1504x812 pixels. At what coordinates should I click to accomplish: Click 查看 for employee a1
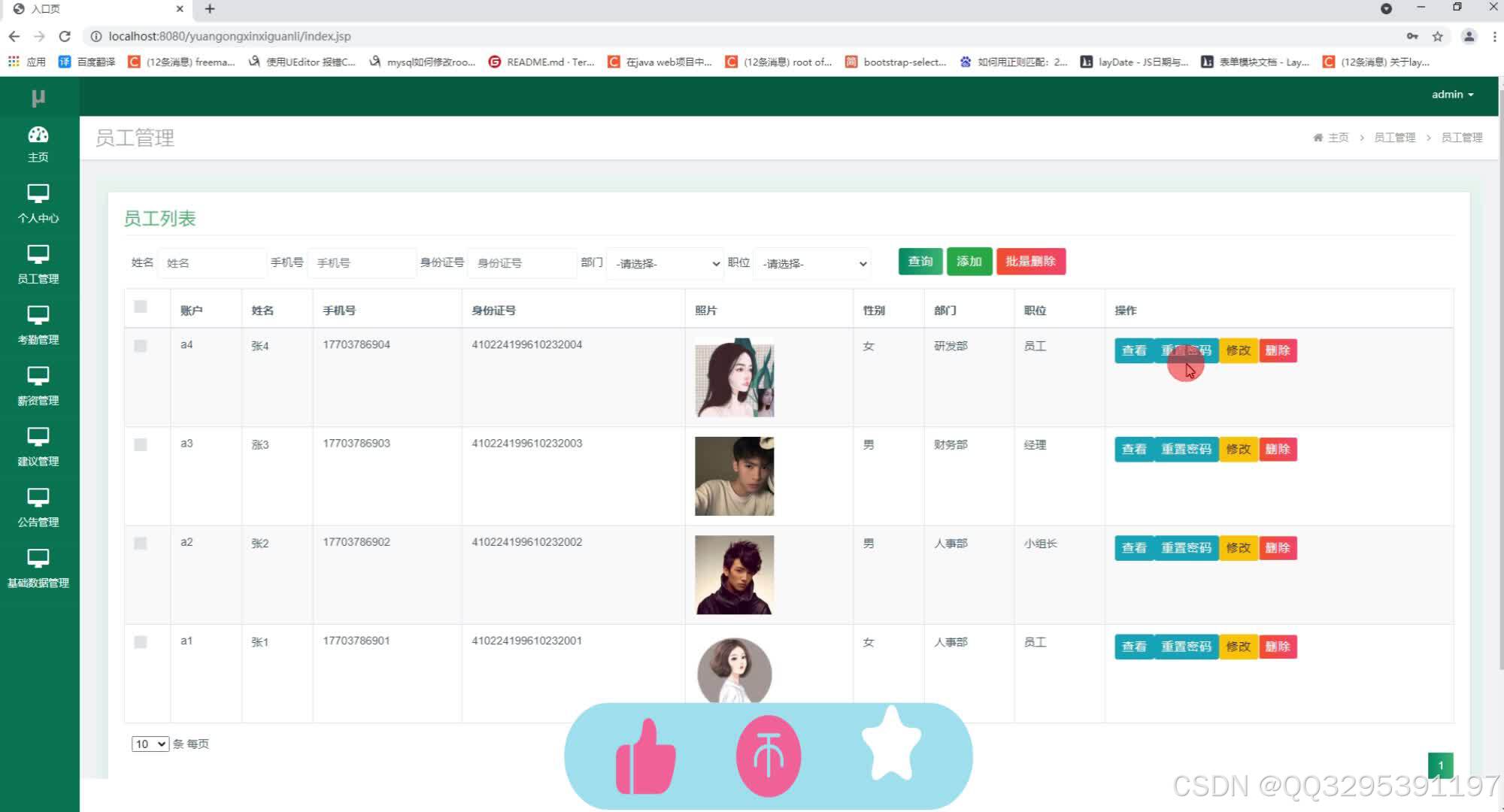(1134, 647)
